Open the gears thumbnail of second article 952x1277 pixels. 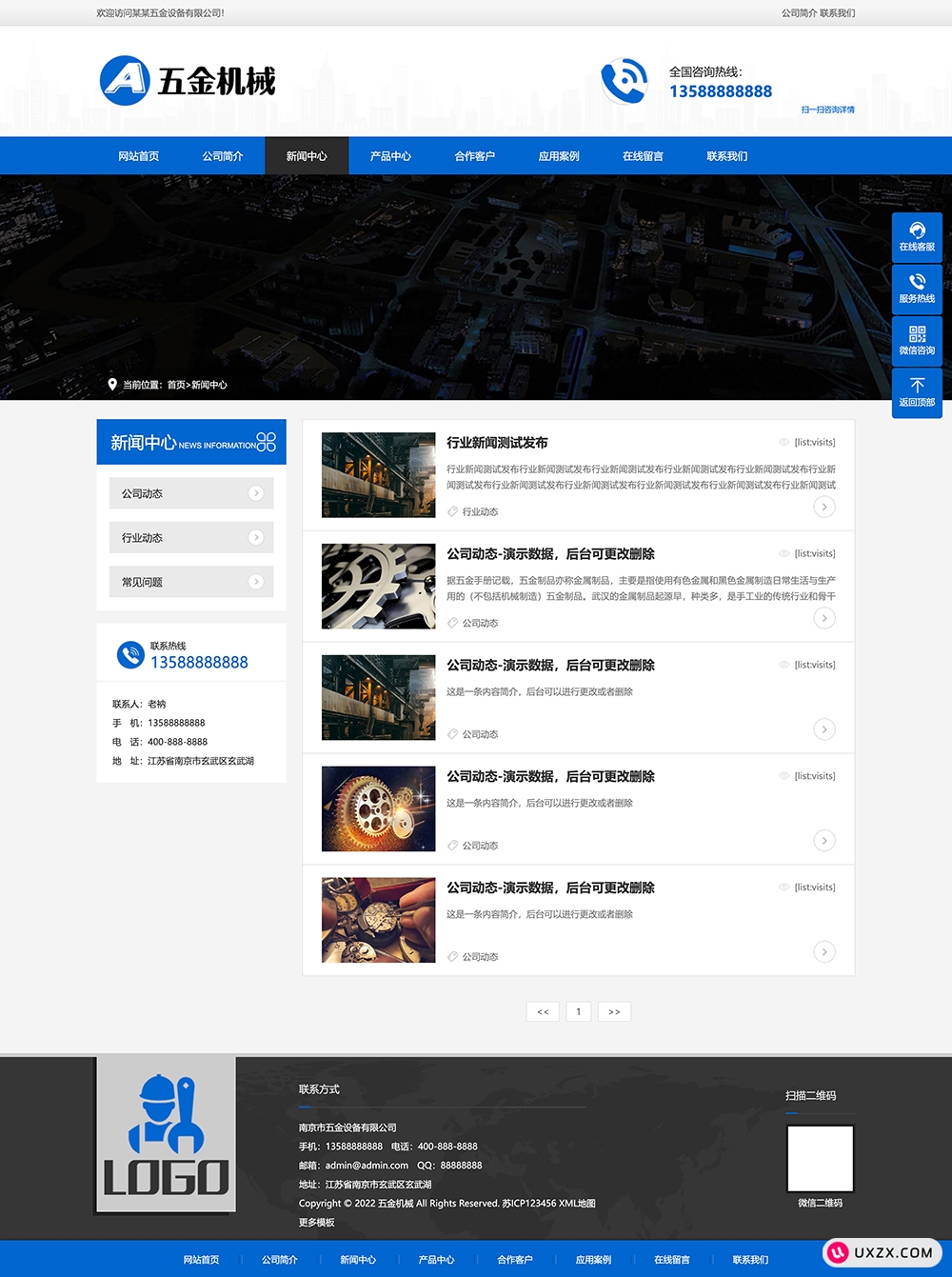coord(378,587)
